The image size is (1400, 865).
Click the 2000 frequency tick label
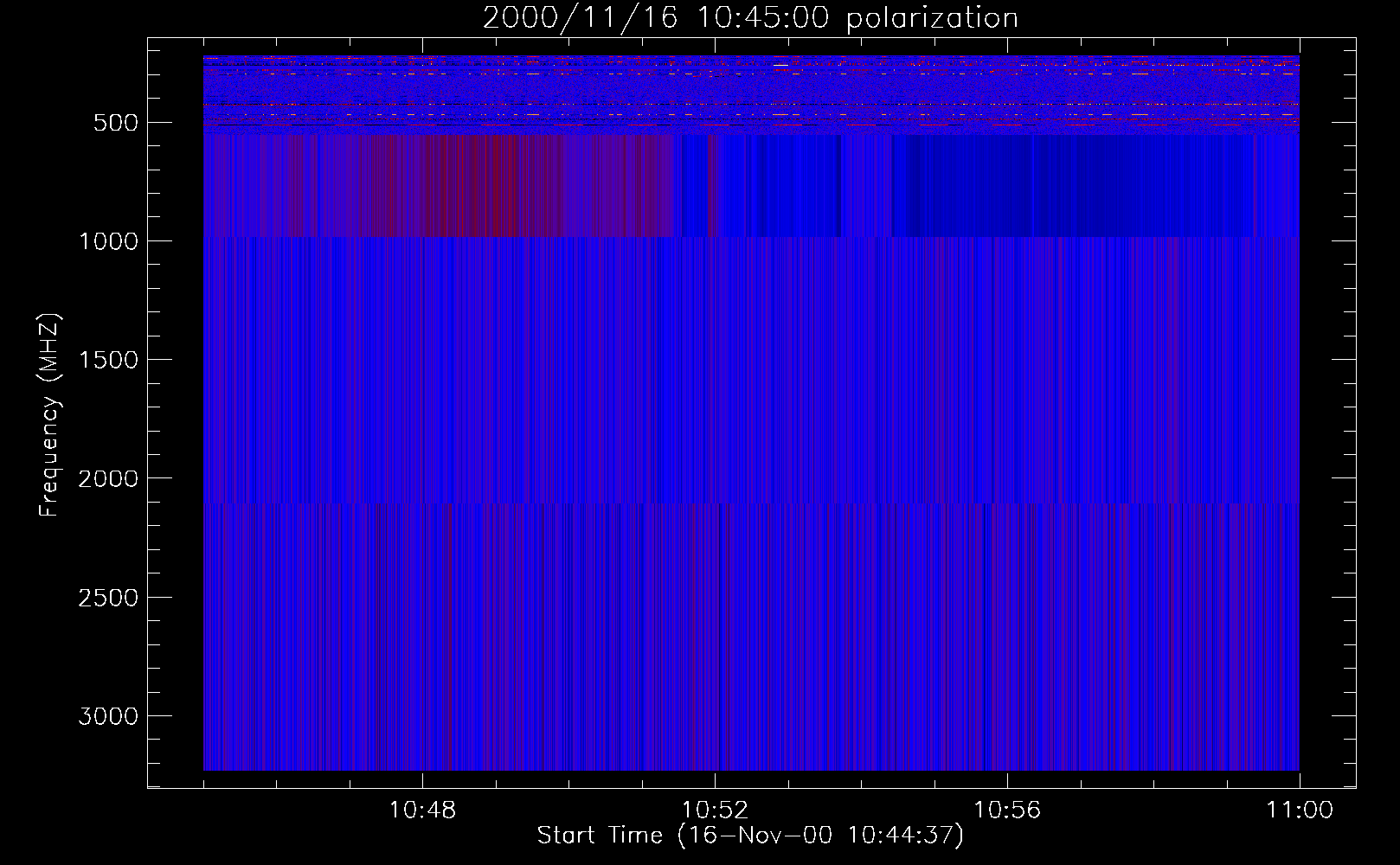(108, 479)
